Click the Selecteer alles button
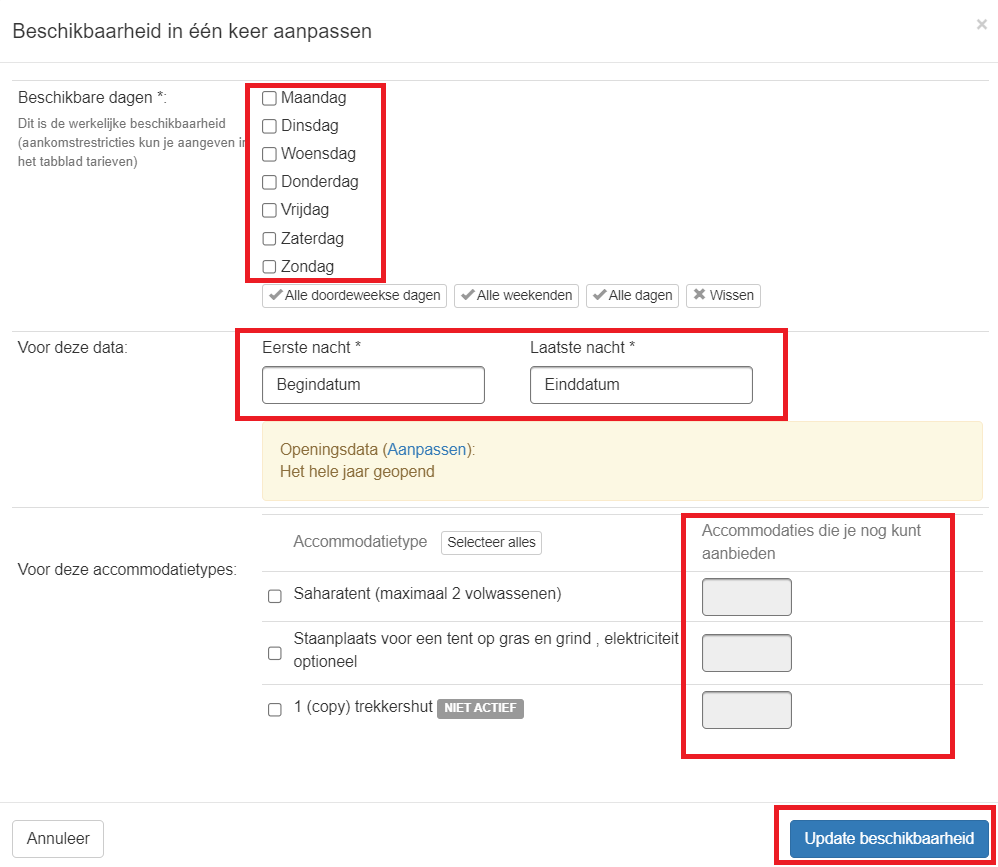Viewport: 998px width, 867px height. click(x=491, y=542)
